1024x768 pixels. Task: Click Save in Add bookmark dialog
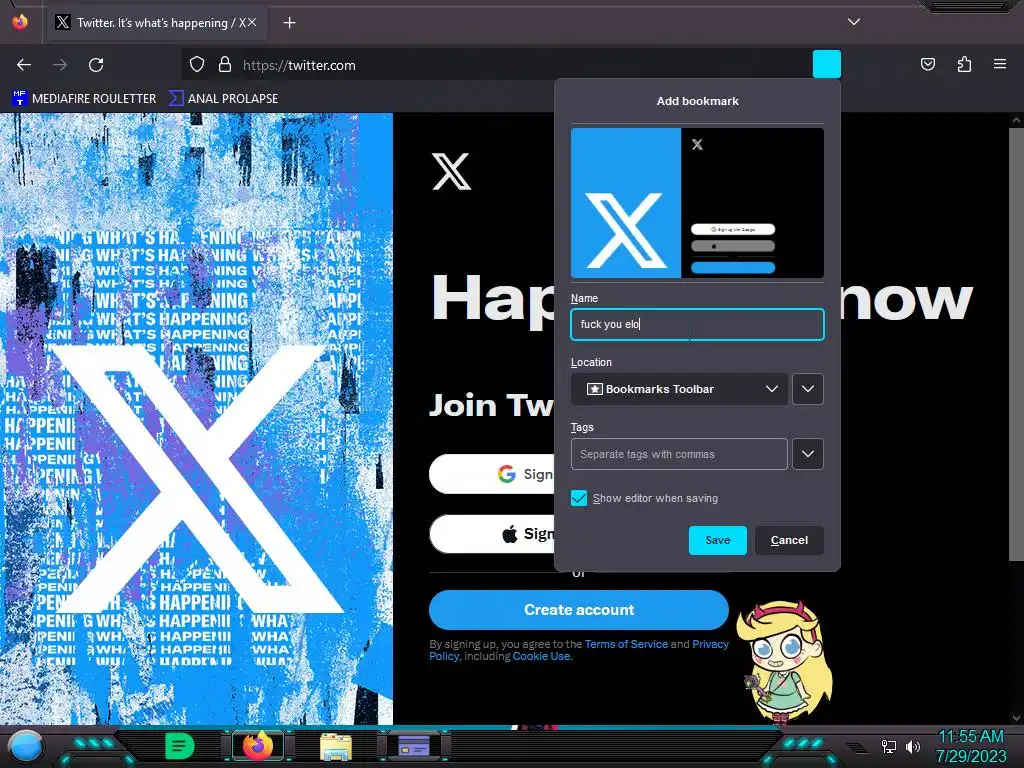[718, 541]
